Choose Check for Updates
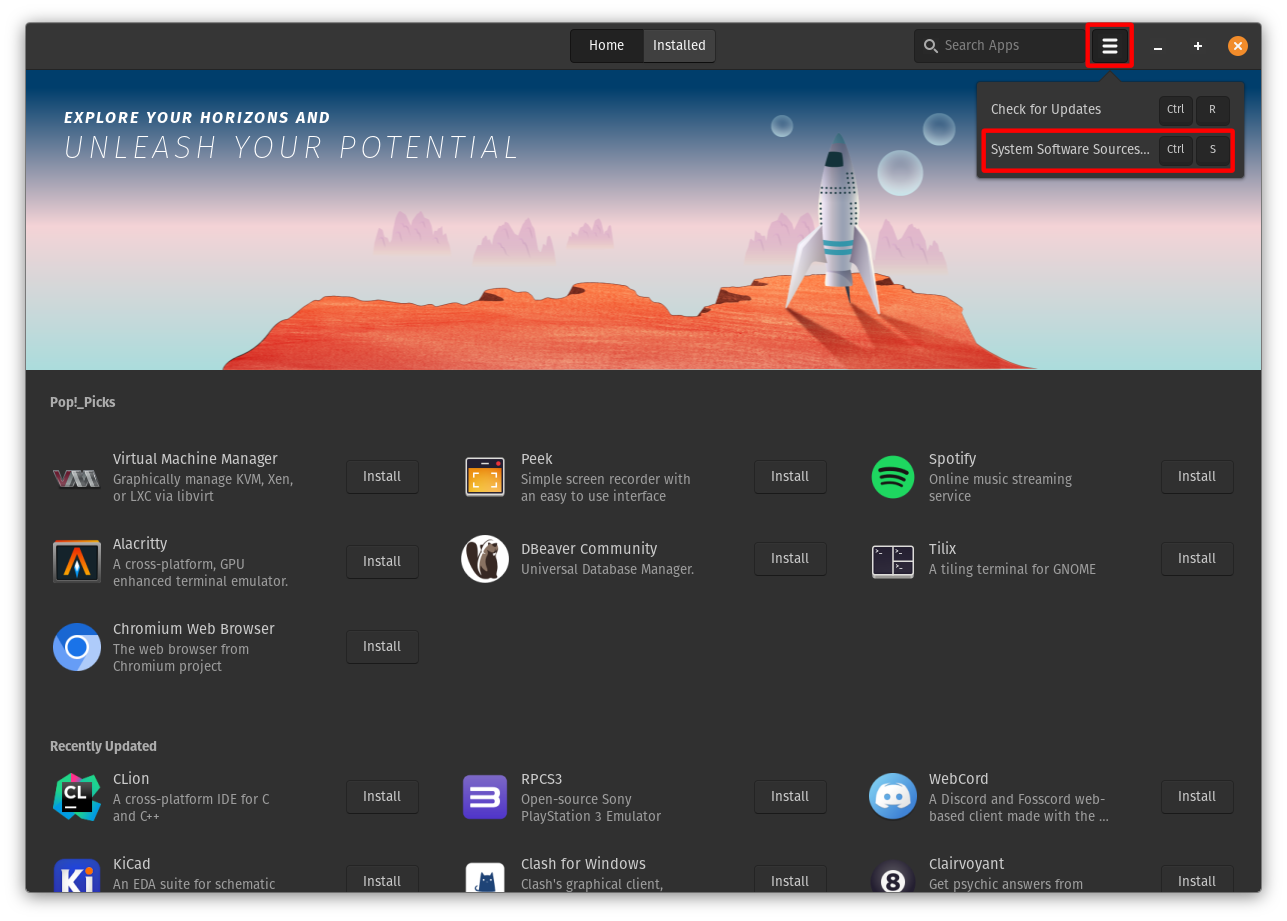Screen dimensions: 1287x921 (x=1045, y=109)
